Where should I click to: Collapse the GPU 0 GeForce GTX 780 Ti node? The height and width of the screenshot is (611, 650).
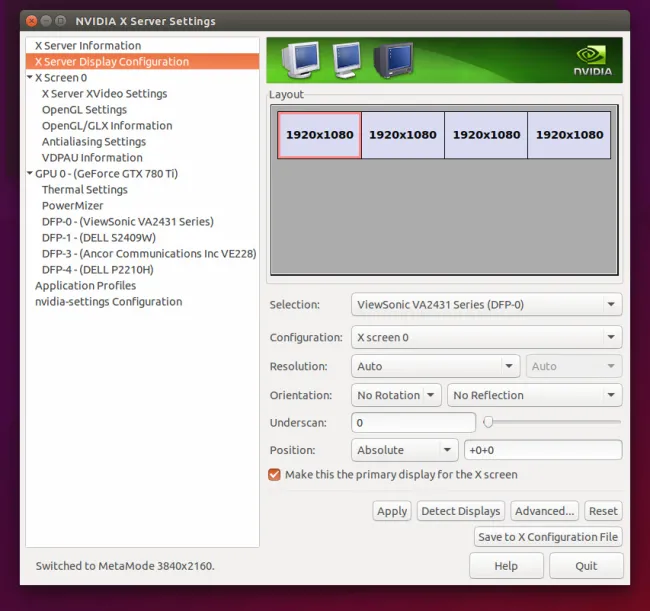tap(30, 173)
